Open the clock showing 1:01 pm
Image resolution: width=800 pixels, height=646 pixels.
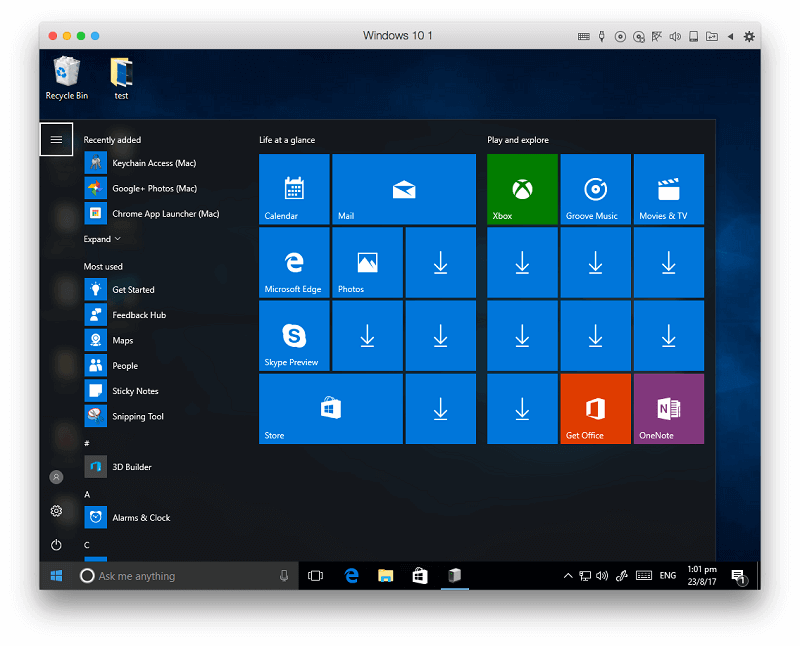point(702,576)
